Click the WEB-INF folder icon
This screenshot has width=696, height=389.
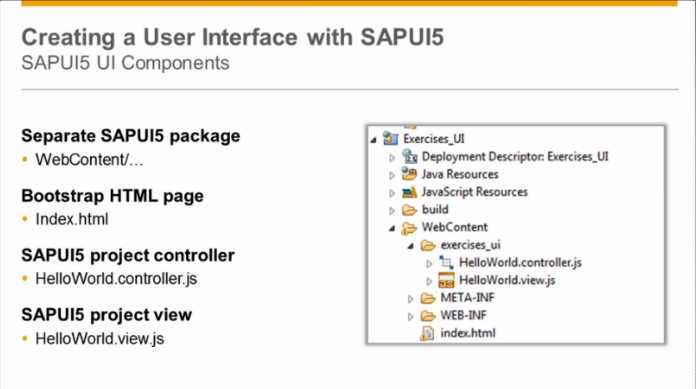[x=428, y=316]
